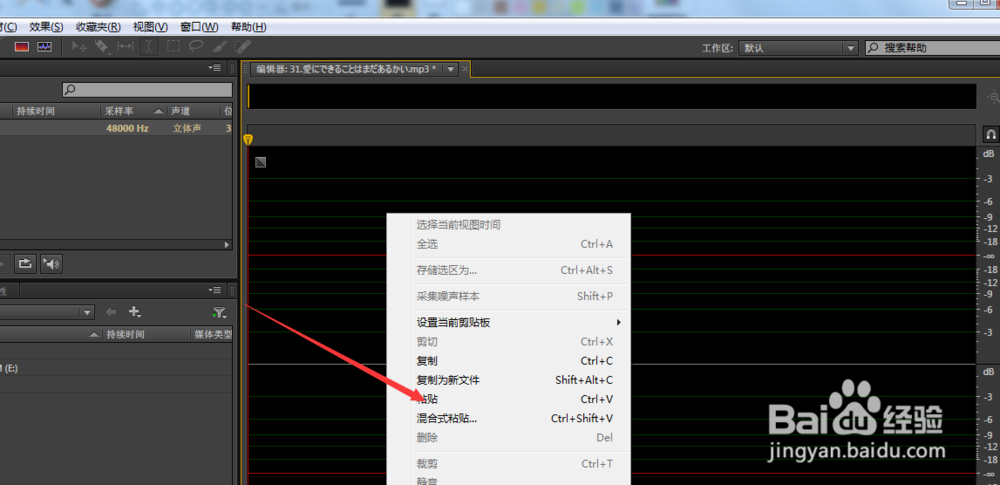Click the 立体声 value in file row
This screenshot has height=485, width=1000.
tap(187, 128)
